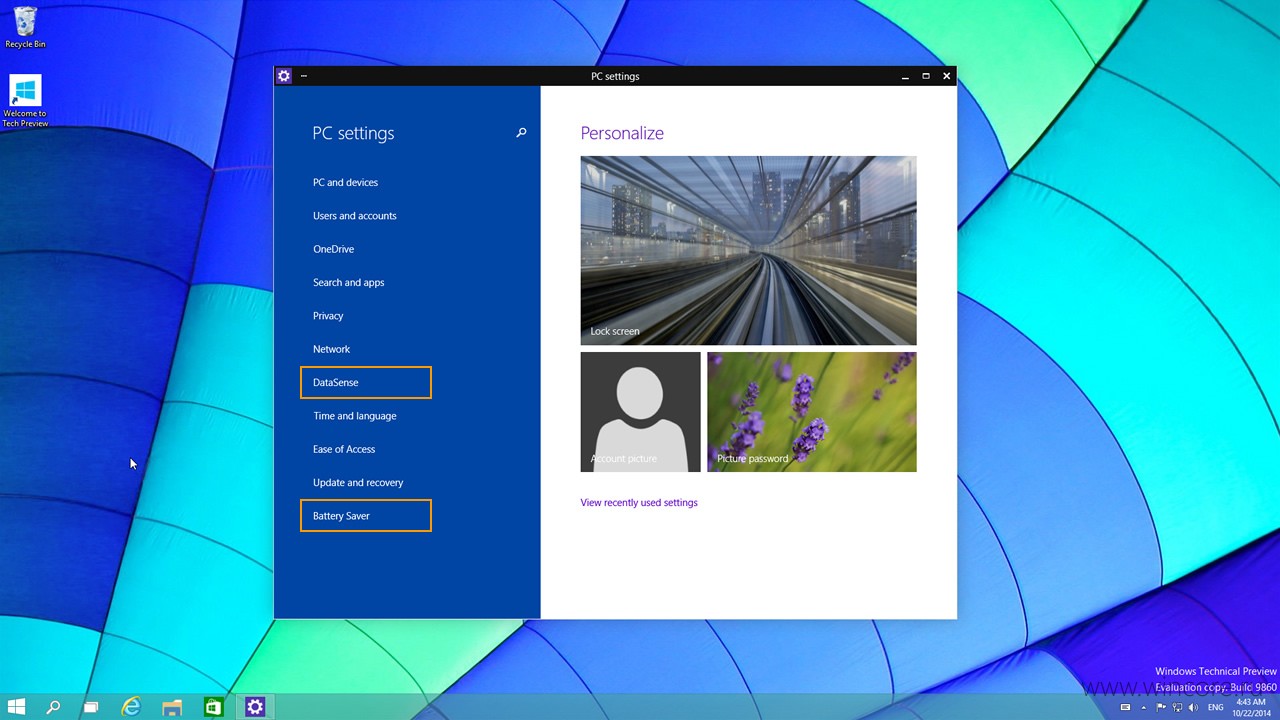Go to Time and language
Image resolution: width=1280 pixels, height=720 pixels.
354,416
